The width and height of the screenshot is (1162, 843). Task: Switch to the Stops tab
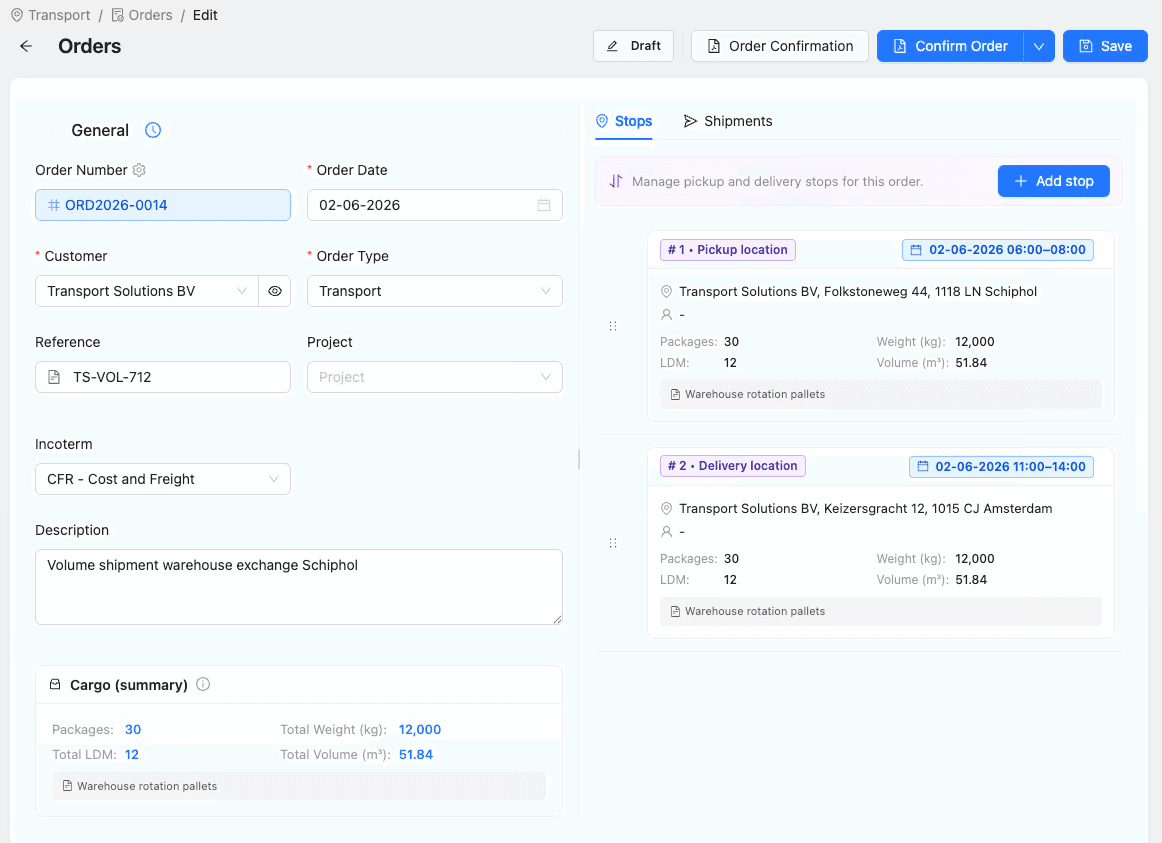624,121
